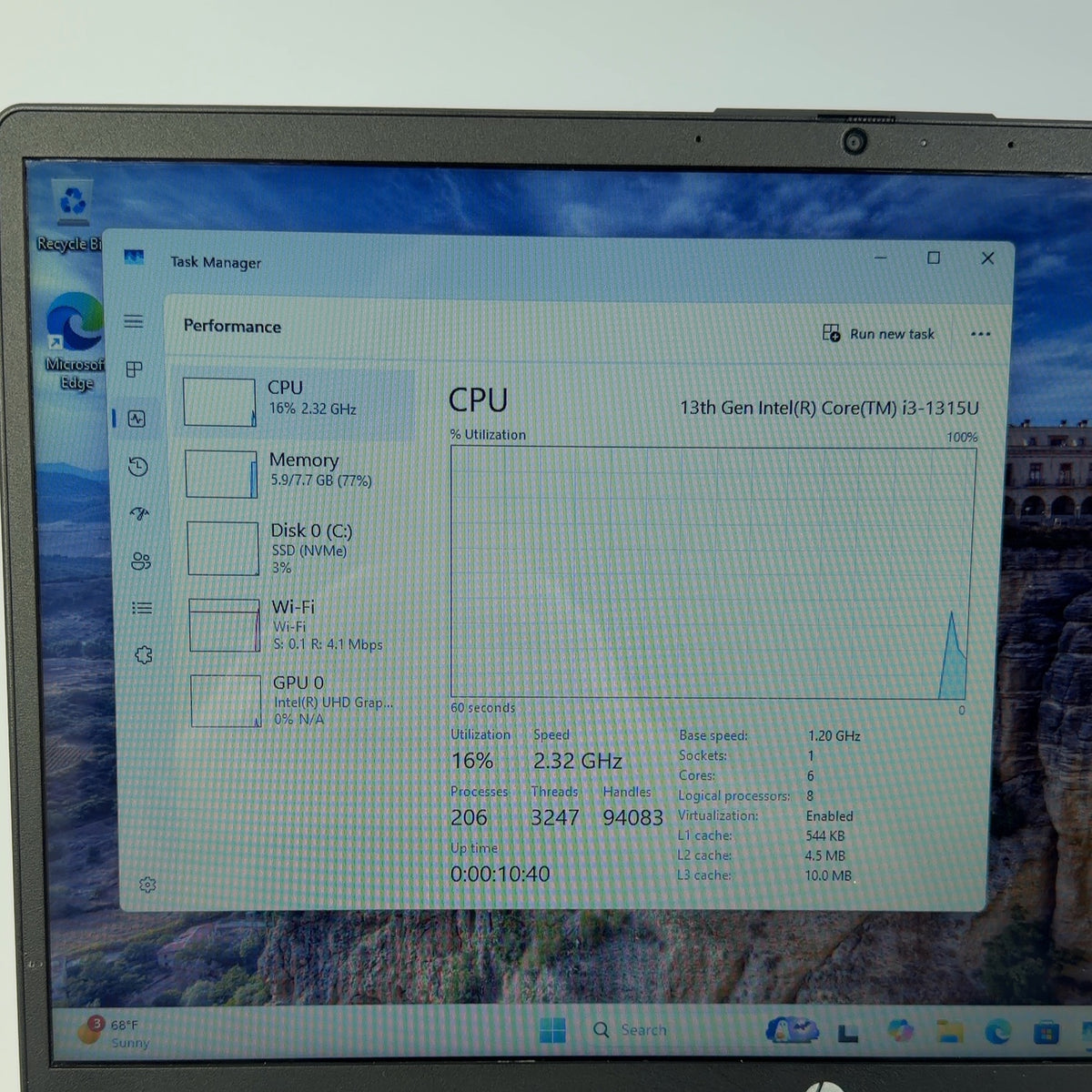Open the Startup apps page icon
1092x1092 pixels.
click(139, 514)
